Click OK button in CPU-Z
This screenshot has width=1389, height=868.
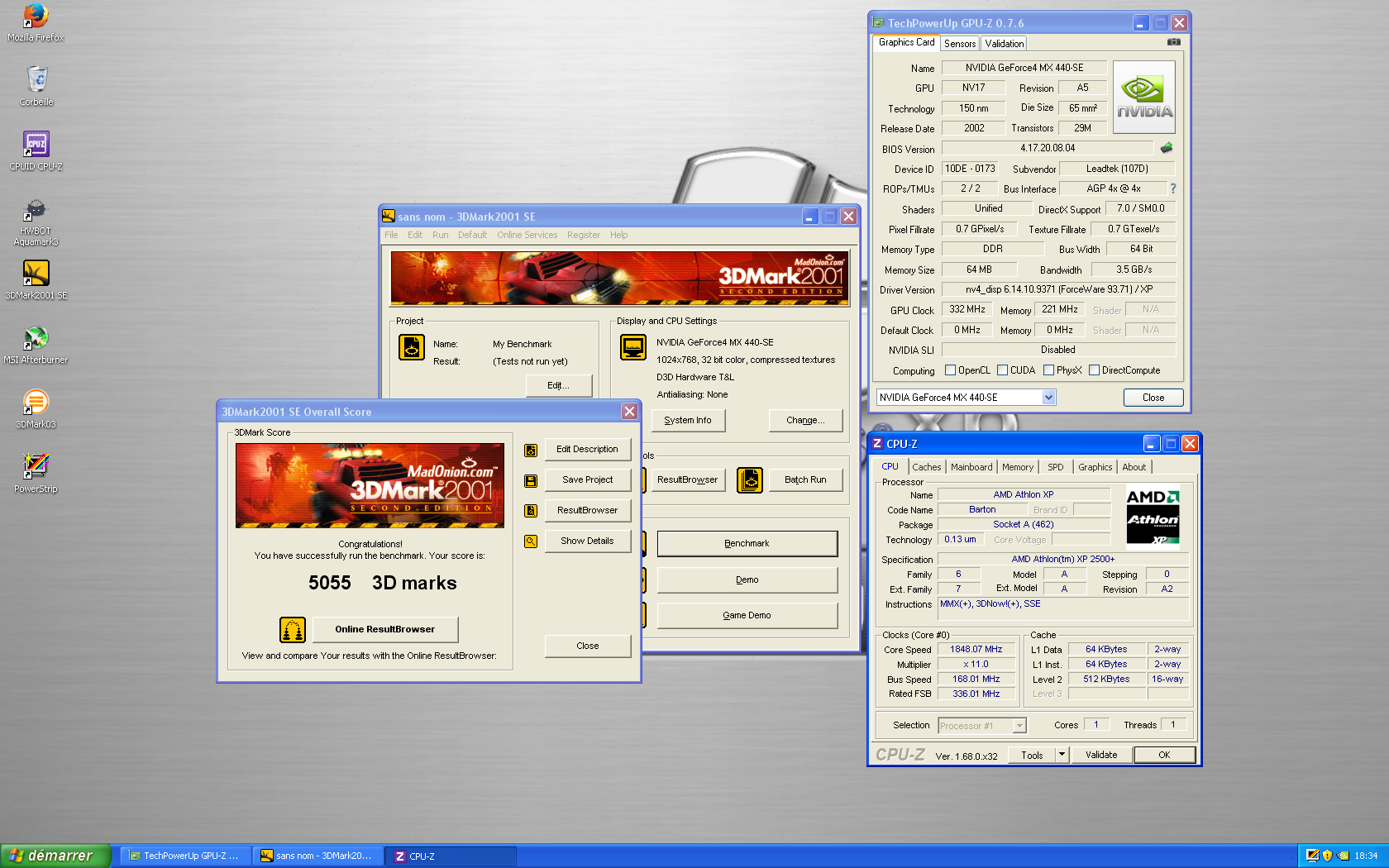pos(1164,755)
